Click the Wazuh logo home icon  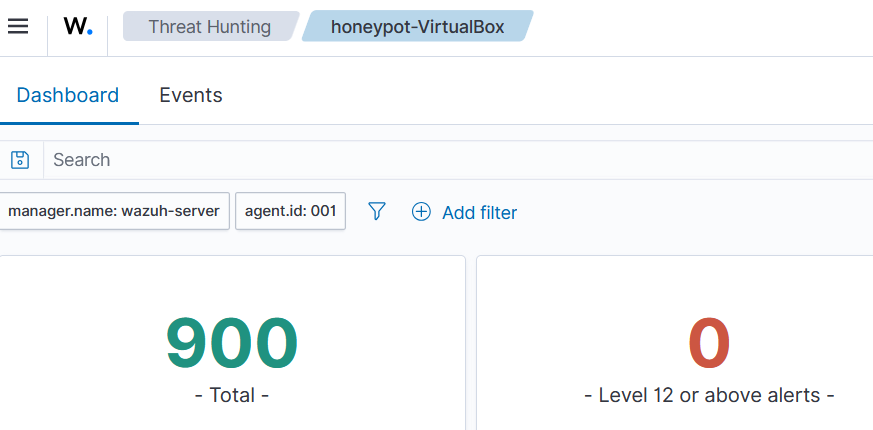pos(78,26)
